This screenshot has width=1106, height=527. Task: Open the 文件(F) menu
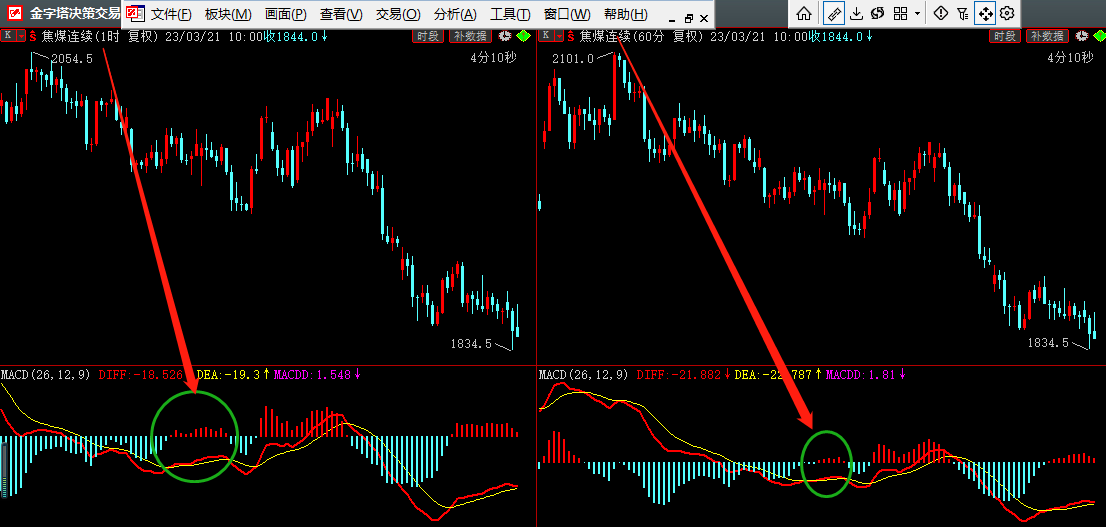click(171, 15)
